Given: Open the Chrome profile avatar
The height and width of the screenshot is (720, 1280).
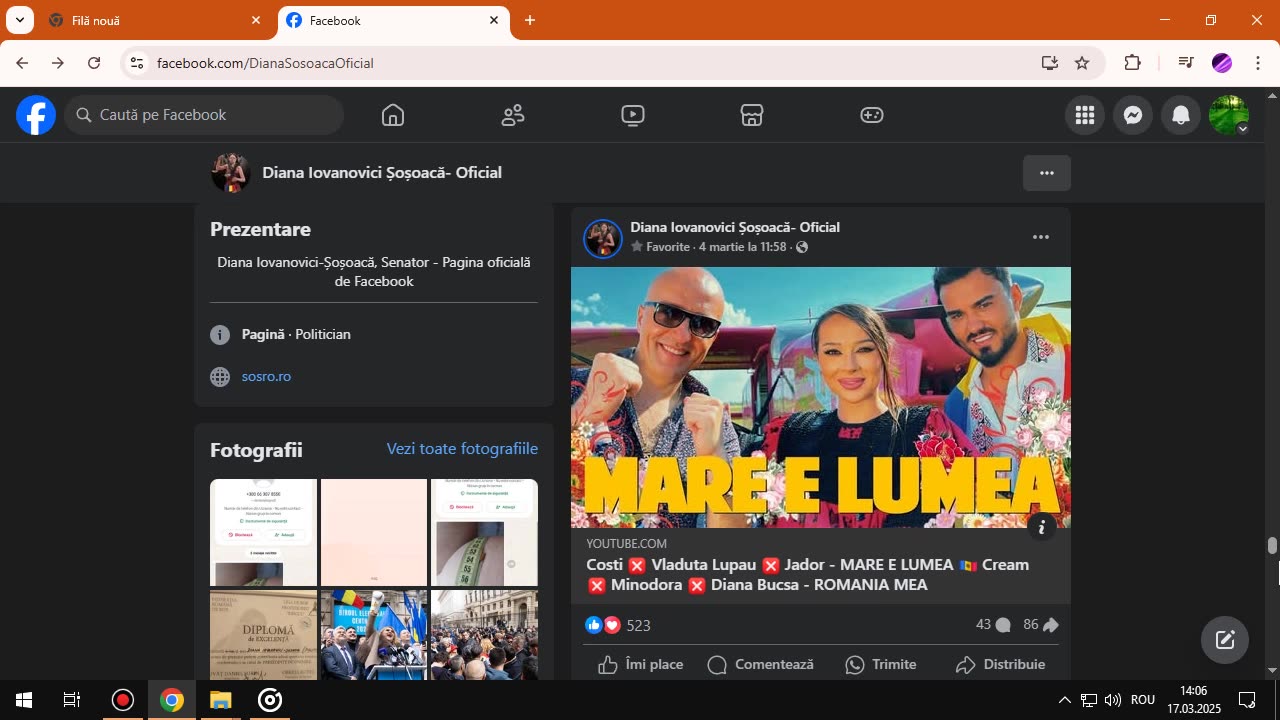Looking at the screenshot, I should (x=1222, y=63).
